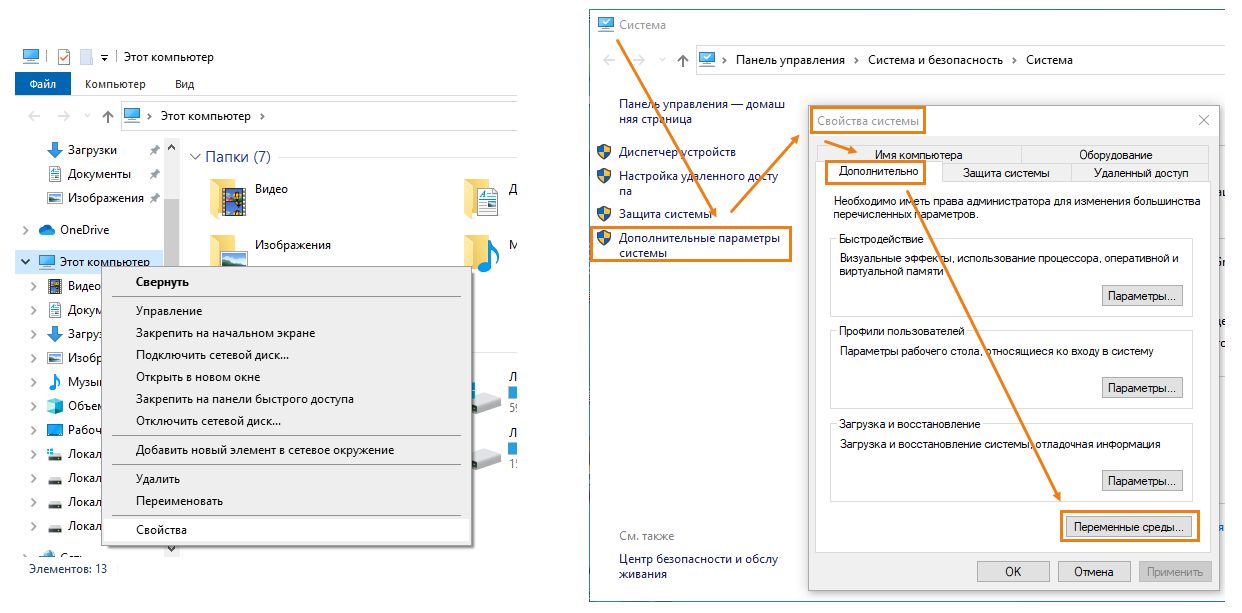Click the navigation pane scrollbar down arrow
The width and height of the screenshot is (1242, 613).
pos(170,547)
